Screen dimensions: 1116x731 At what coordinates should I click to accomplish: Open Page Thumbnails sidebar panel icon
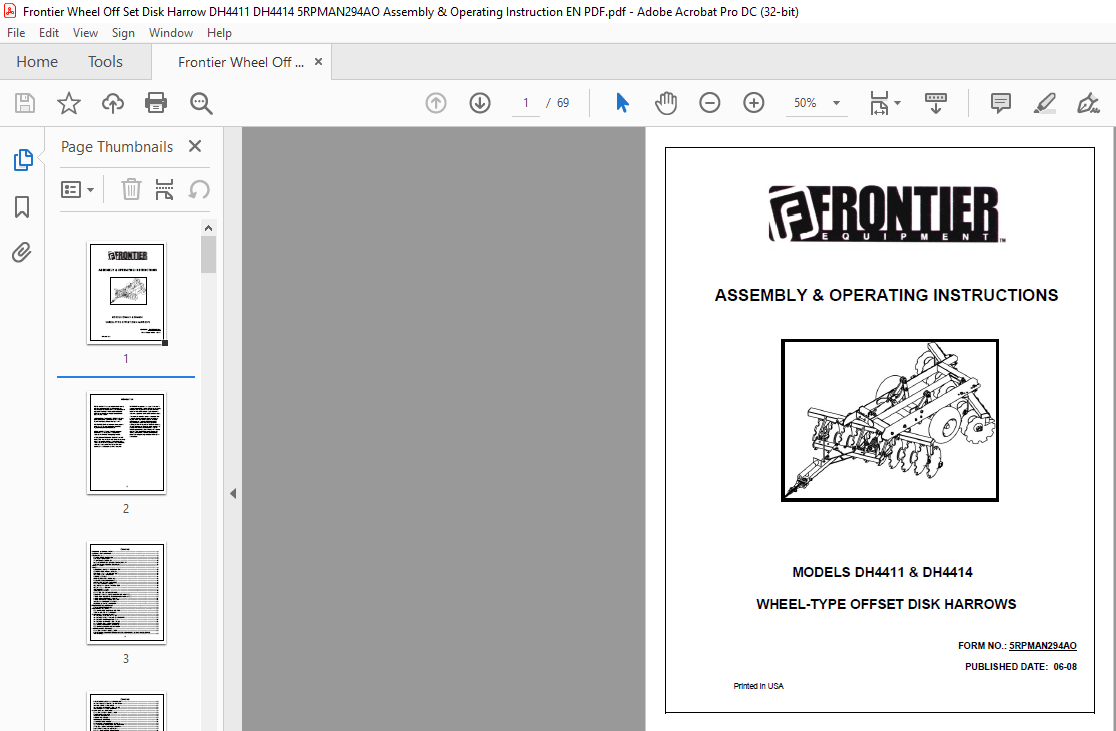pos(23,160)
